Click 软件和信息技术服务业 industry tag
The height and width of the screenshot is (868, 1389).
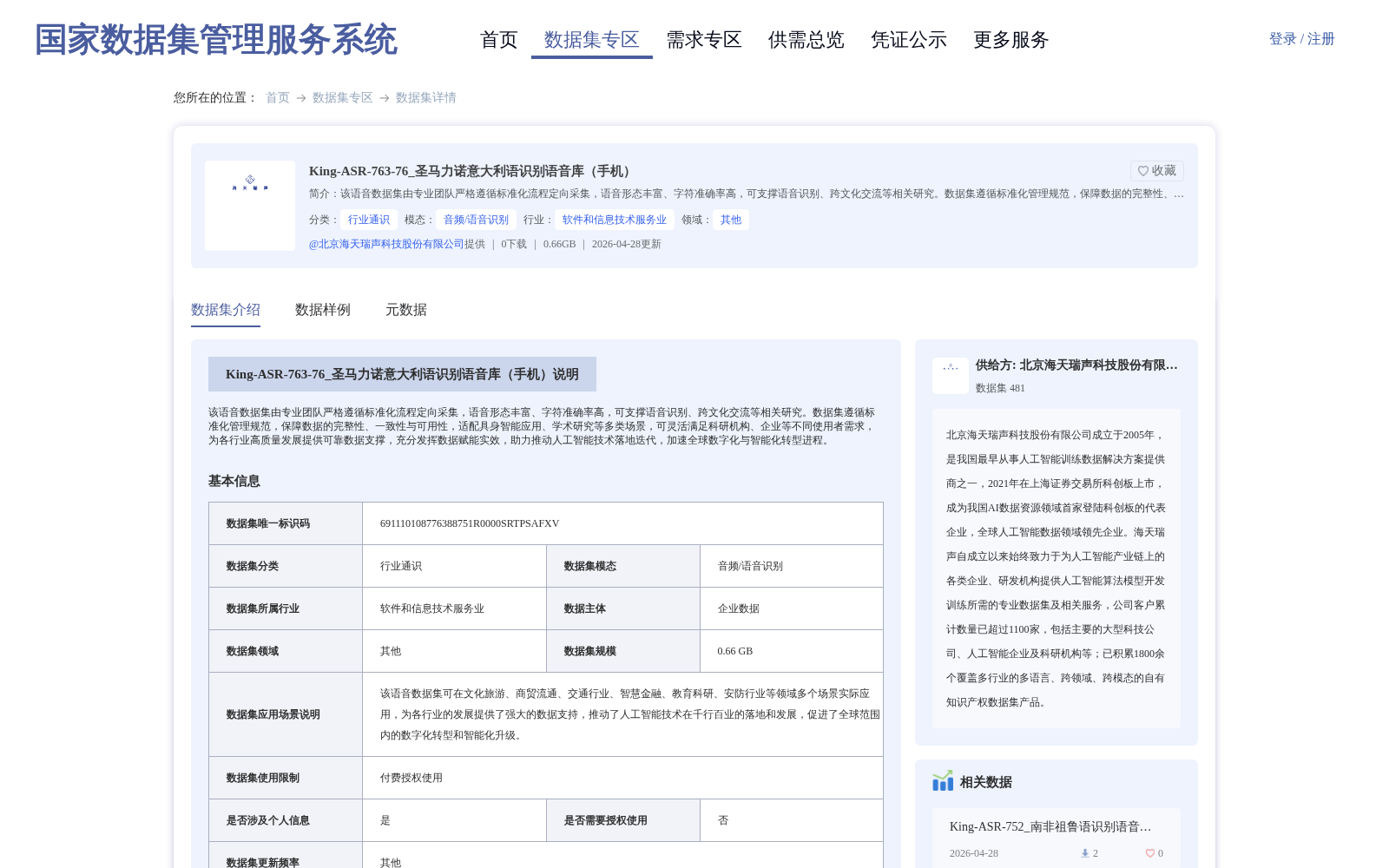615,220
